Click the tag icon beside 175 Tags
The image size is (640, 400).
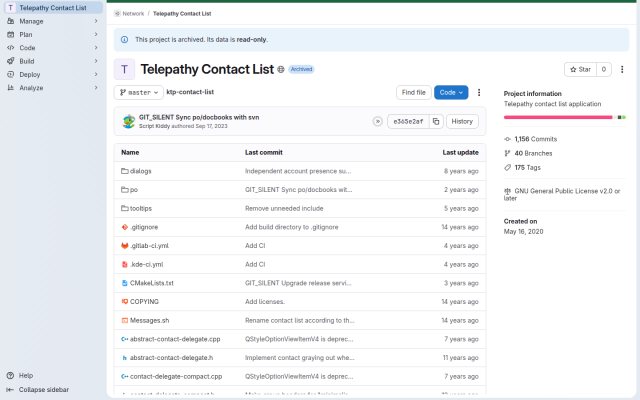[507, 168]
